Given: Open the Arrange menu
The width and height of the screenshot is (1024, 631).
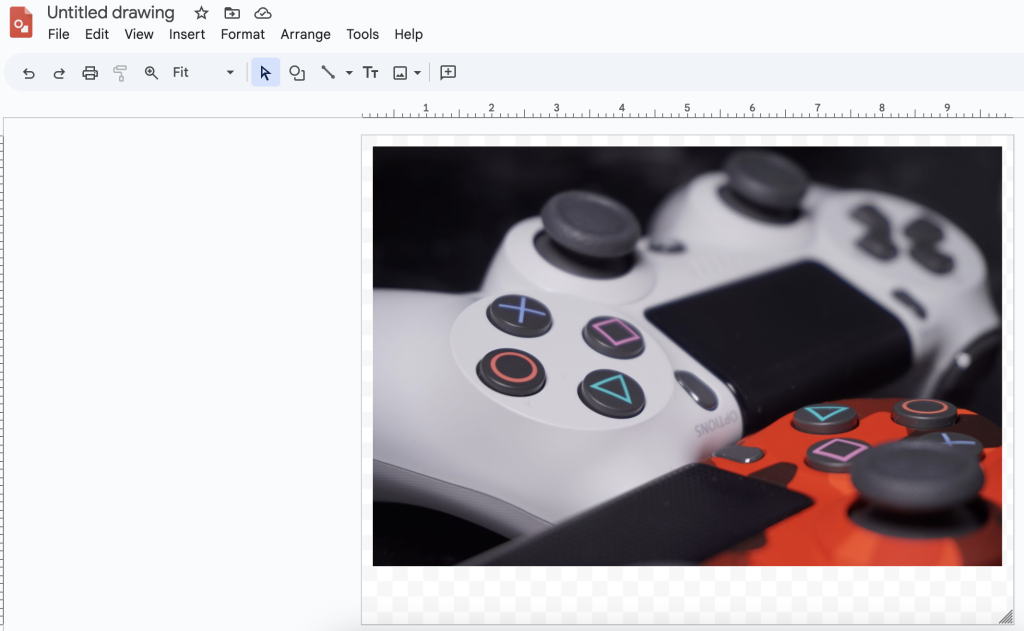Looking at the screenshot, I should [x=306, y=35].
